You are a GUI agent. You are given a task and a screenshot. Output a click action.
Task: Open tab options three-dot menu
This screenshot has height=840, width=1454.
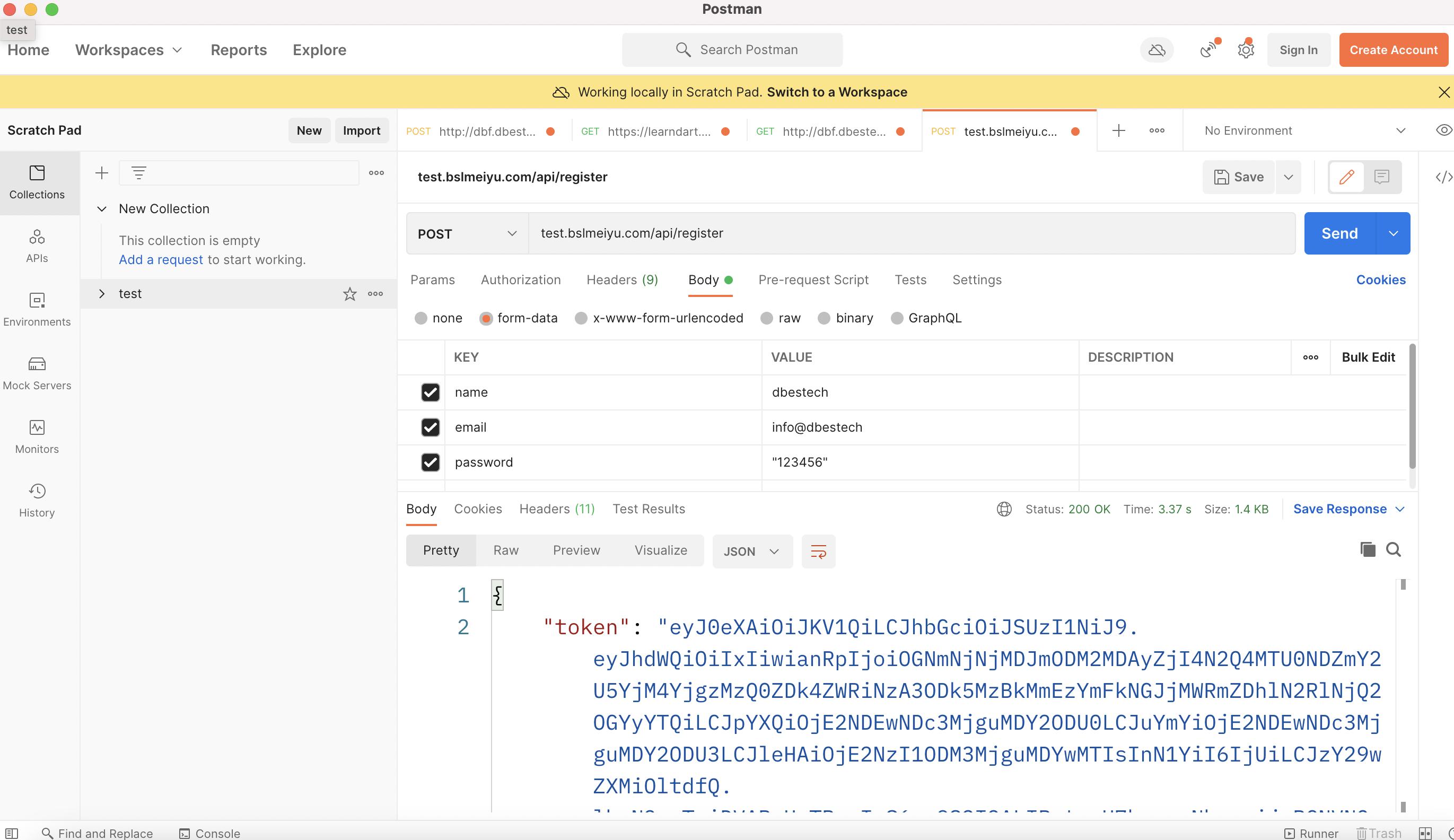click(x=1157, y=130)
